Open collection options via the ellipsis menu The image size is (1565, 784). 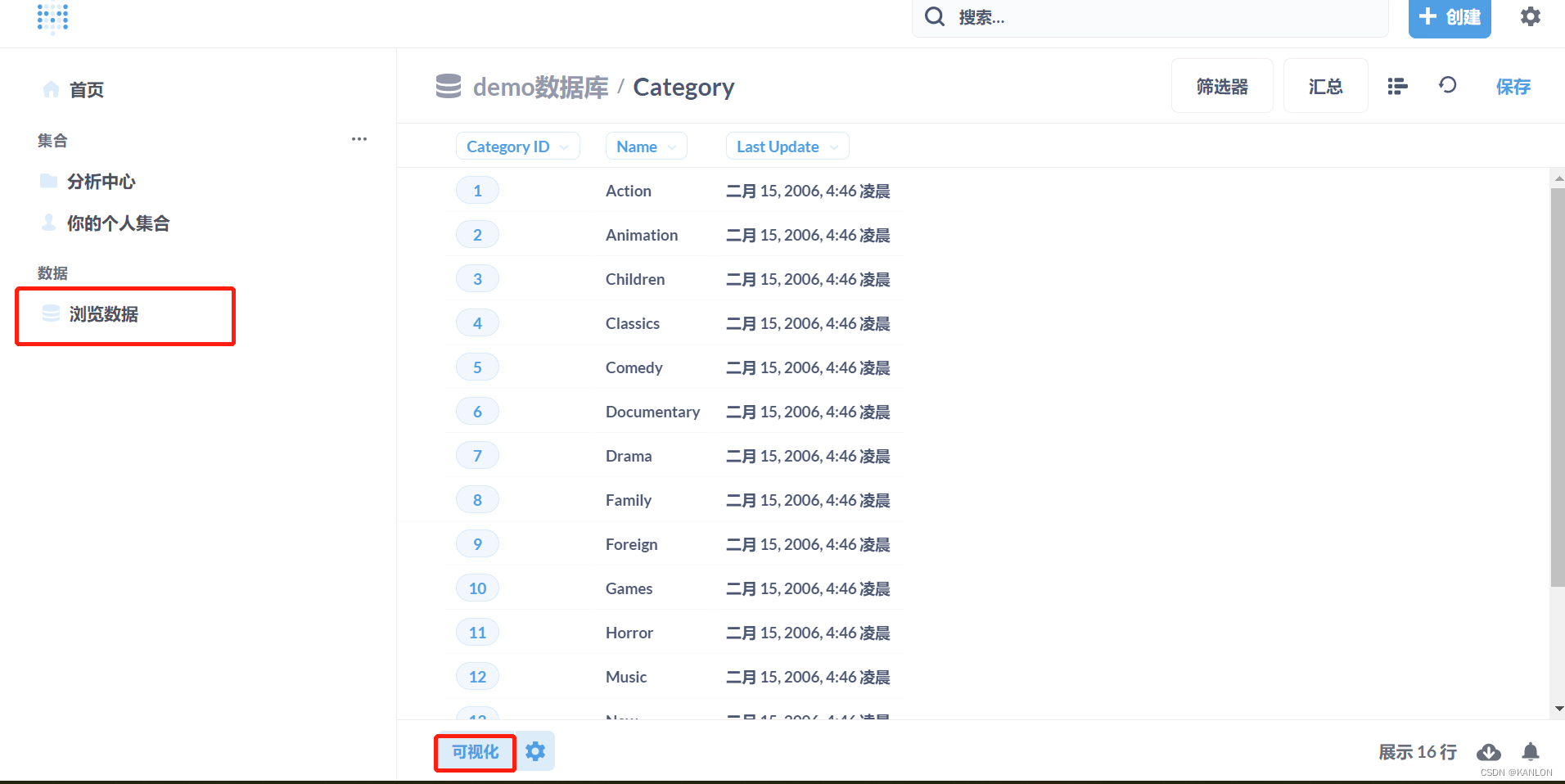[359, 139]
